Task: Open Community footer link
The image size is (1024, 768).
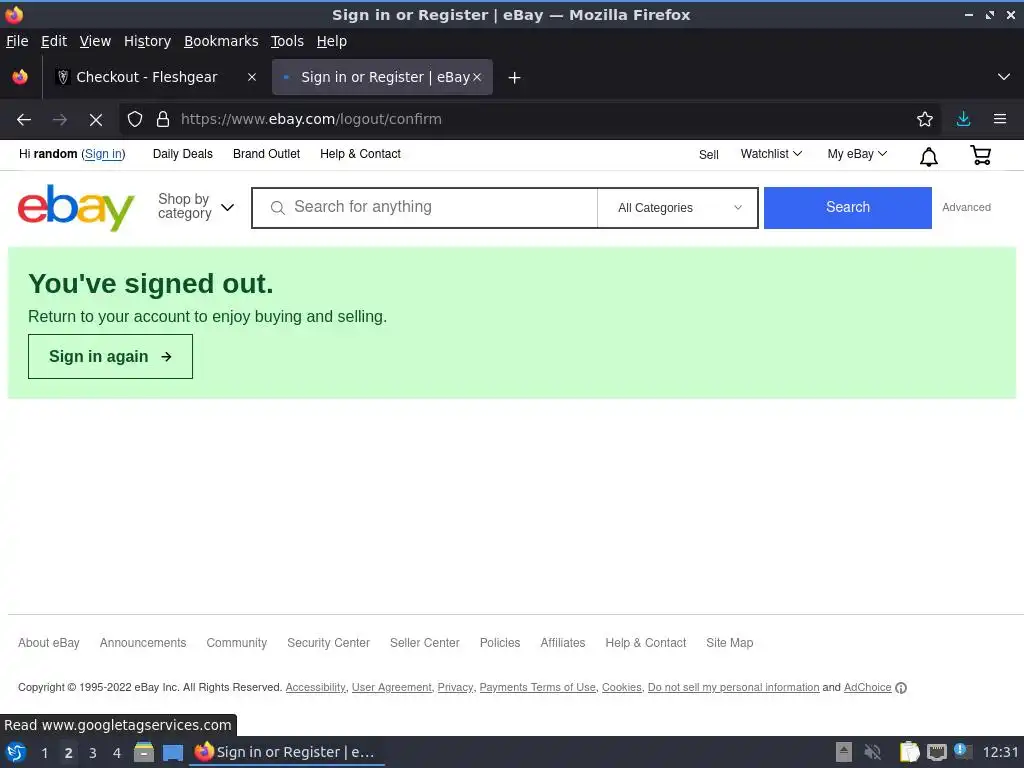Action: click(x=236, y=643)
